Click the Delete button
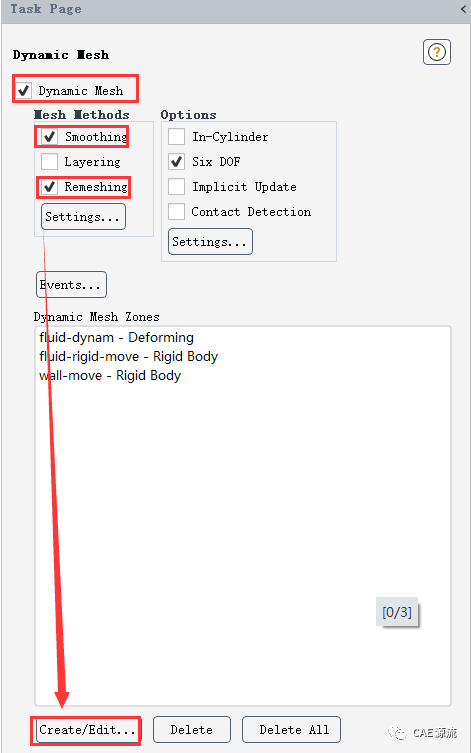 pyautogui.click(x=192, y=730)
